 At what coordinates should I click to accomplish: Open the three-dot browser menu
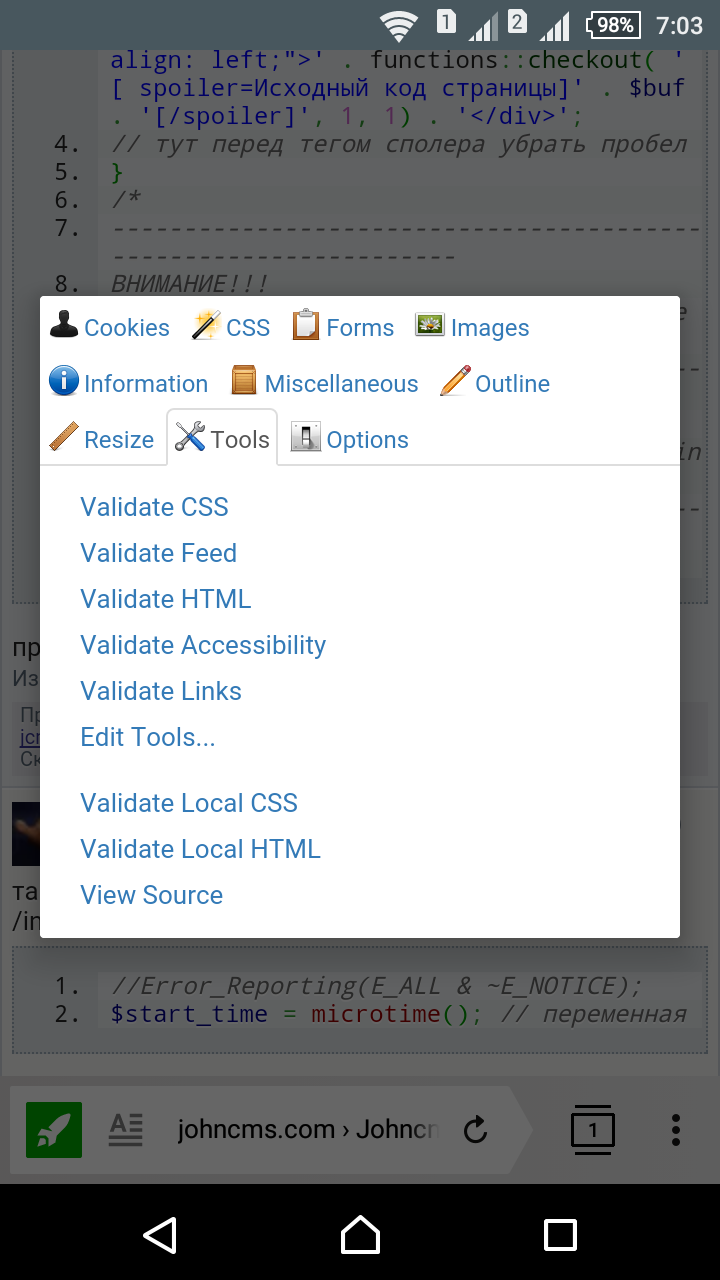[676, 1130]
